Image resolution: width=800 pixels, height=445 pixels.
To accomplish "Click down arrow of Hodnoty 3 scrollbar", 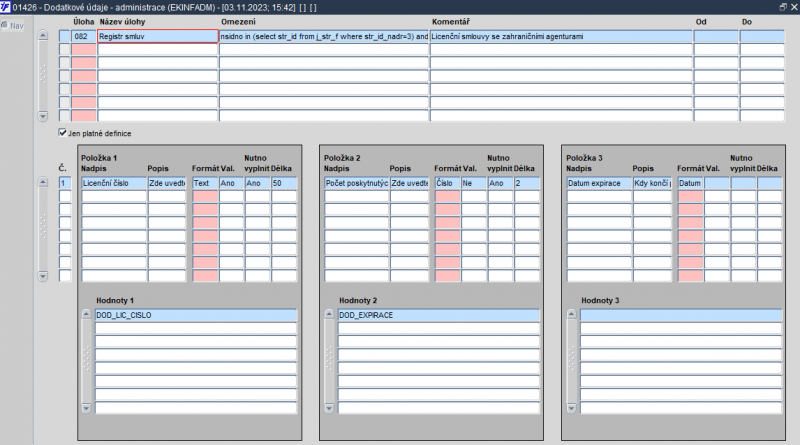I will 571,408.
